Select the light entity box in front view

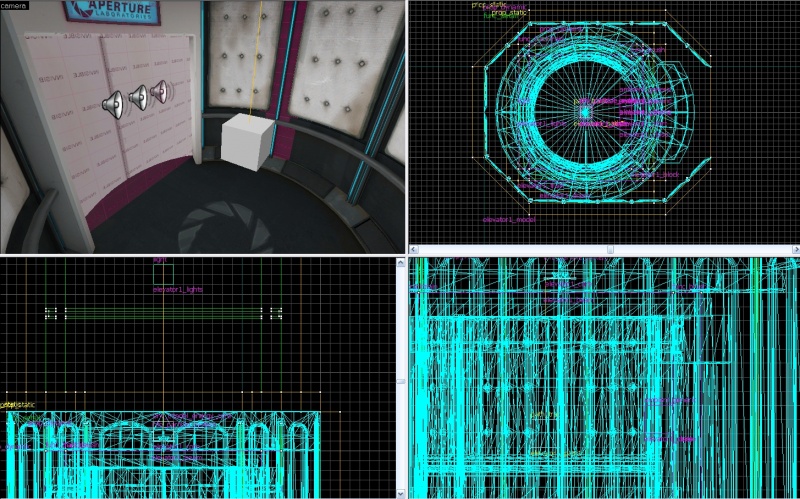(163, 274)
